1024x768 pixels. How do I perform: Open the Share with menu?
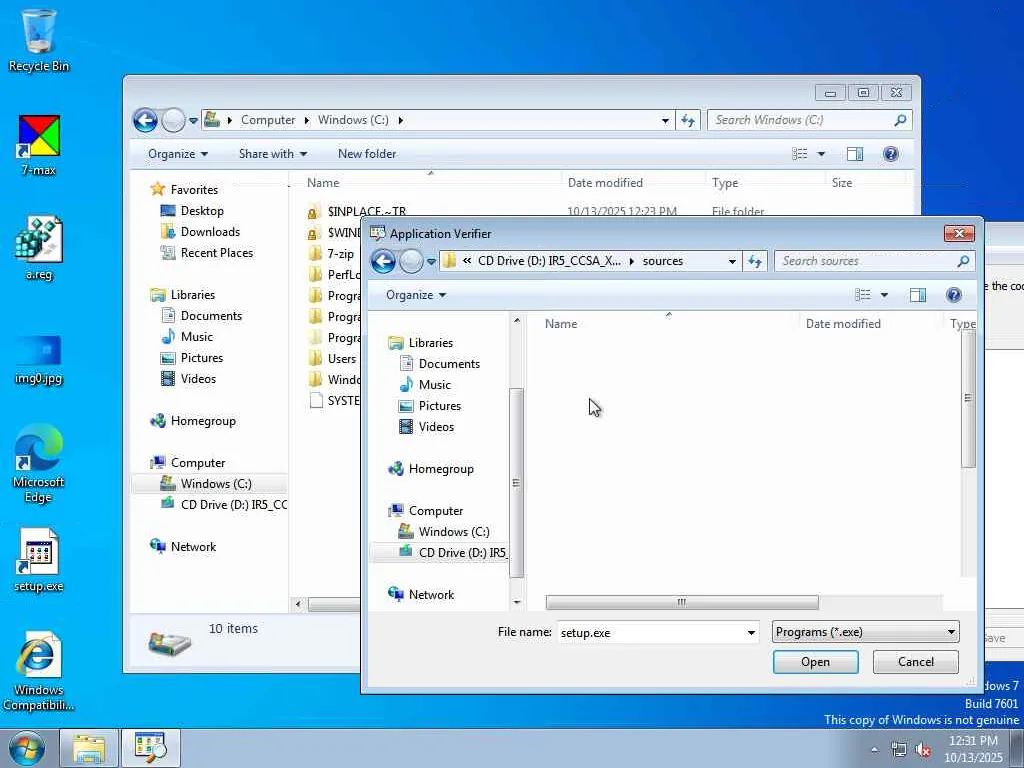click(x=273, y=154)
